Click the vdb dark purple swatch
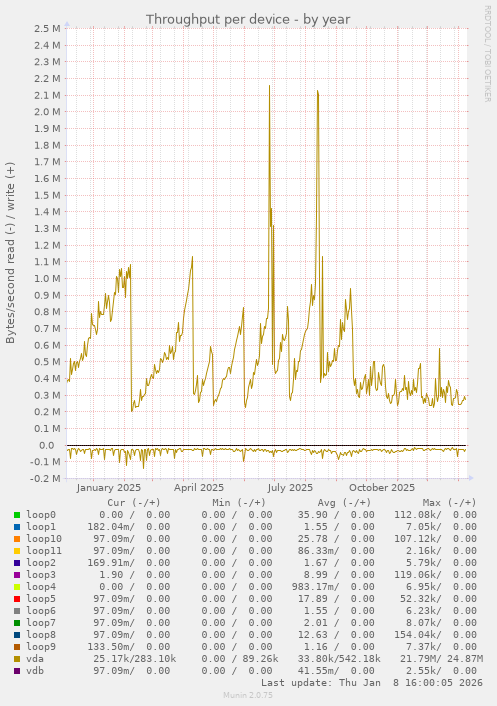The height and width of the screenshot is (706, 497). click(x=17, y=671)
